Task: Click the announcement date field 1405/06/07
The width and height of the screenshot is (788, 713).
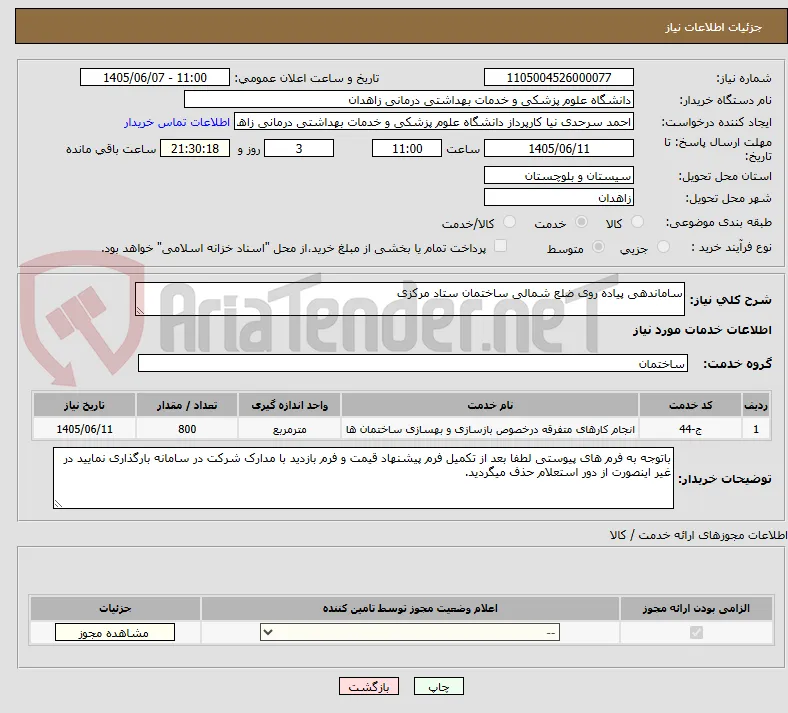Action: click(155, 77)
